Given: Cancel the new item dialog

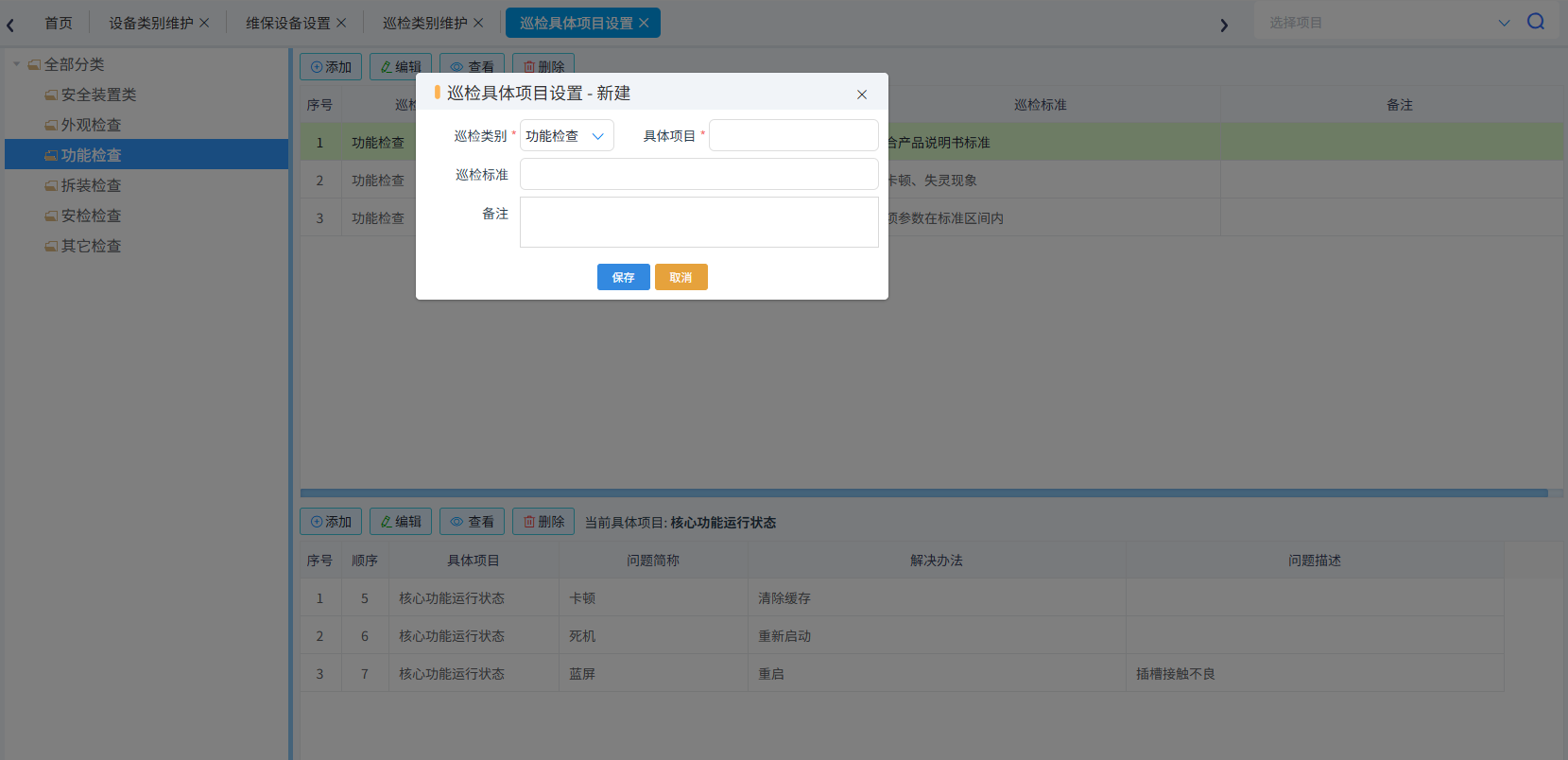Looking at the screenshot, I should [x=681, y=277].
